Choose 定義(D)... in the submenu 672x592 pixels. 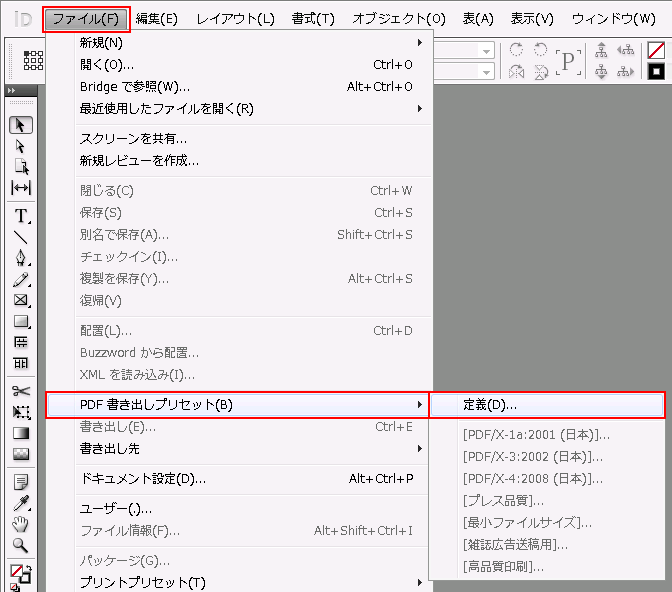[547, 405]
